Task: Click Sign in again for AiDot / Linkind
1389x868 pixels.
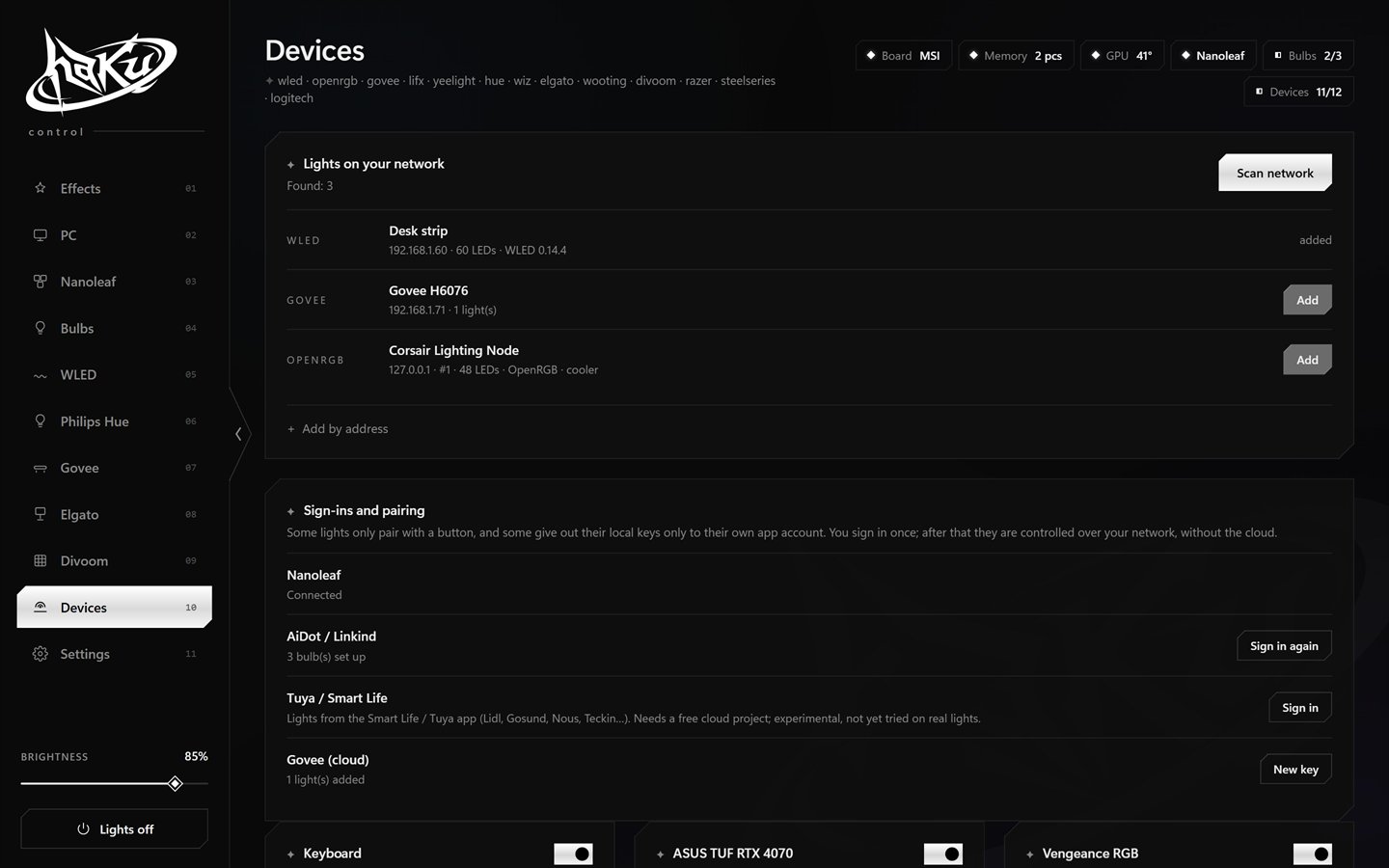Action: (x=1284, y=646)
